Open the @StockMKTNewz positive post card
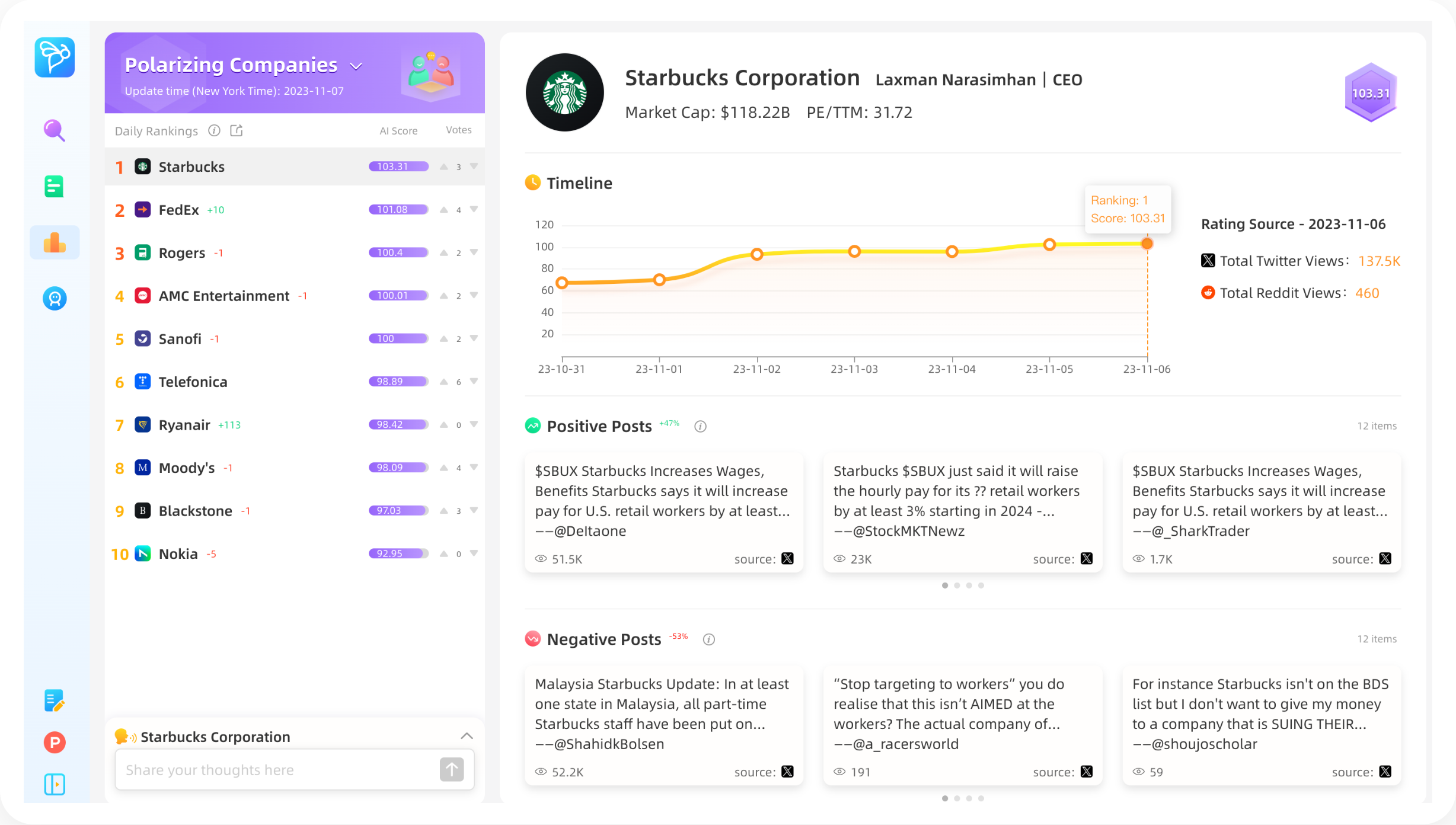 pos(963,512)
